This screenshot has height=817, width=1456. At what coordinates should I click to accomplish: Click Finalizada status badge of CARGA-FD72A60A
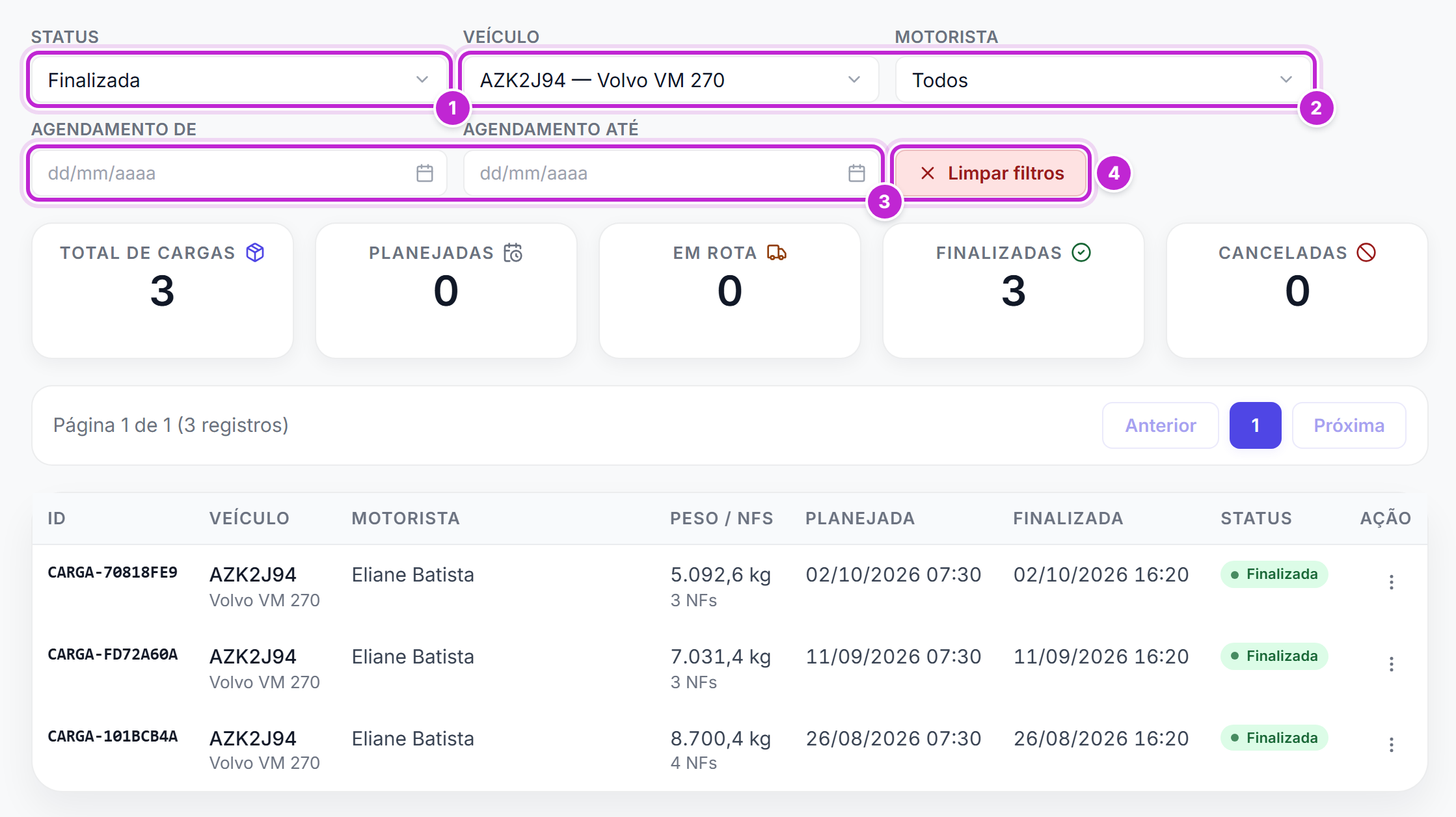(x=1274, y=656)
